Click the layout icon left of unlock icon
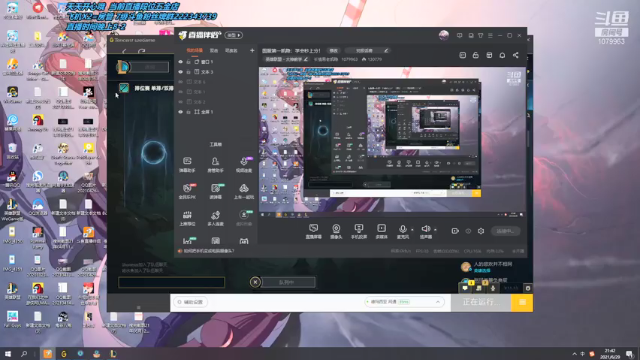 coord(462,55)
